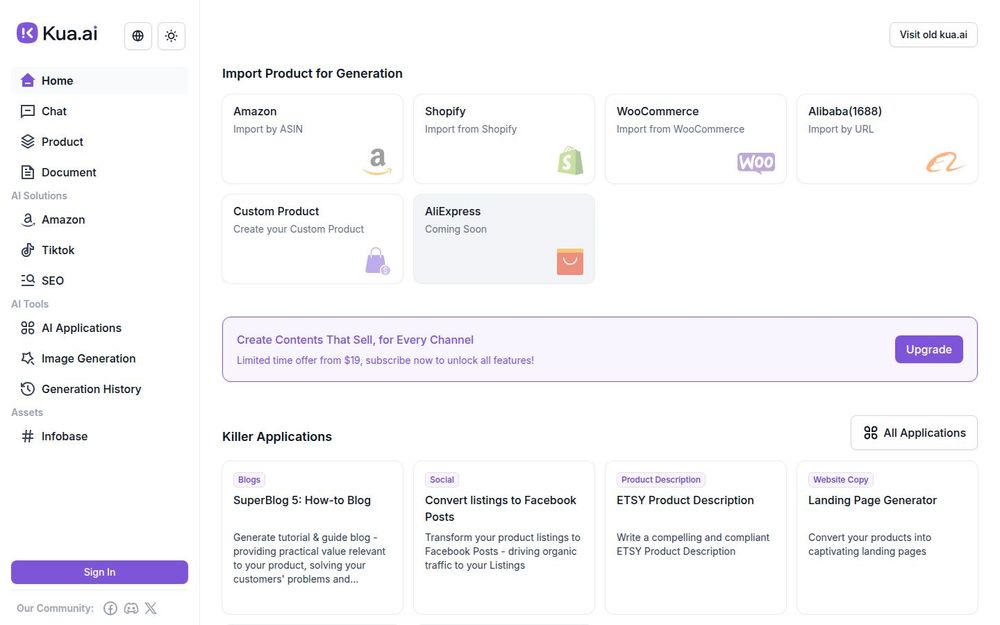Open Infobase under Assets
Viewport: 1000px width, 625px height.
64,436
